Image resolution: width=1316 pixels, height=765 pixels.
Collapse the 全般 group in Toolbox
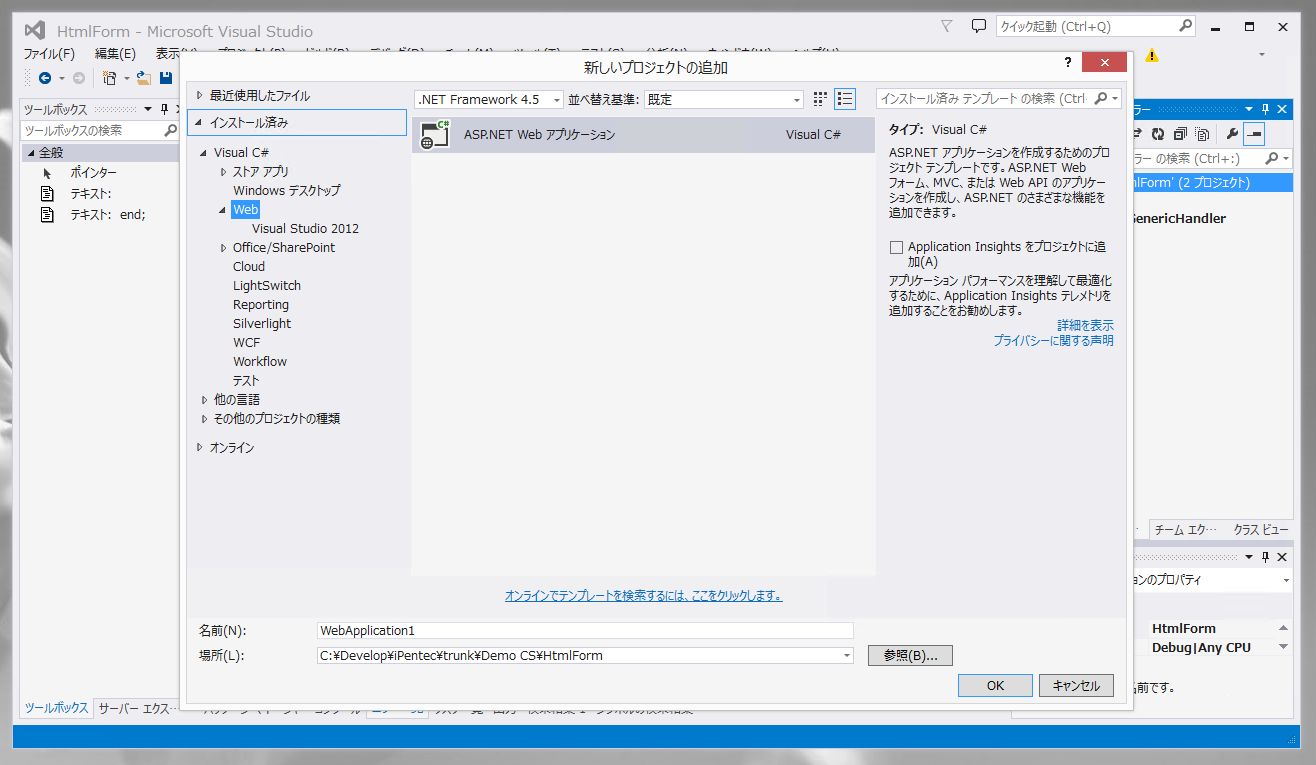(31, 153)
